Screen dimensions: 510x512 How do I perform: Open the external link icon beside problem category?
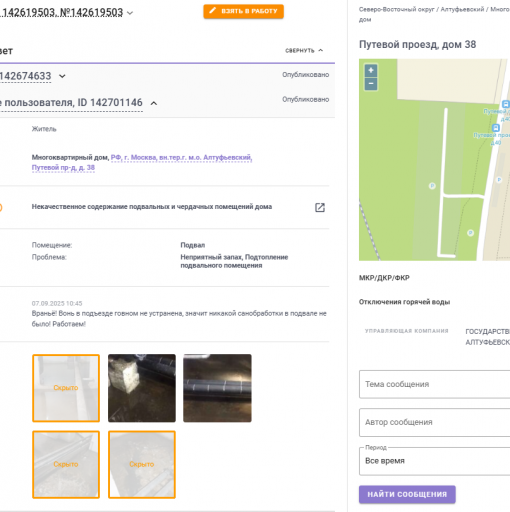click(320, 207)
